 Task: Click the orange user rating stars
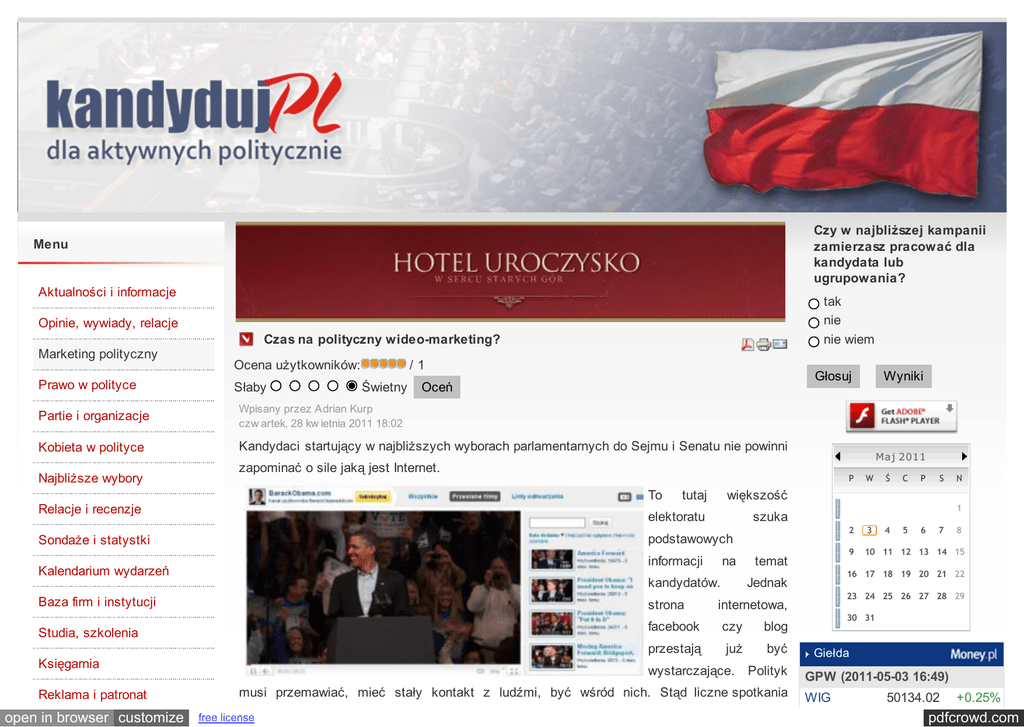tap(383, 364)
